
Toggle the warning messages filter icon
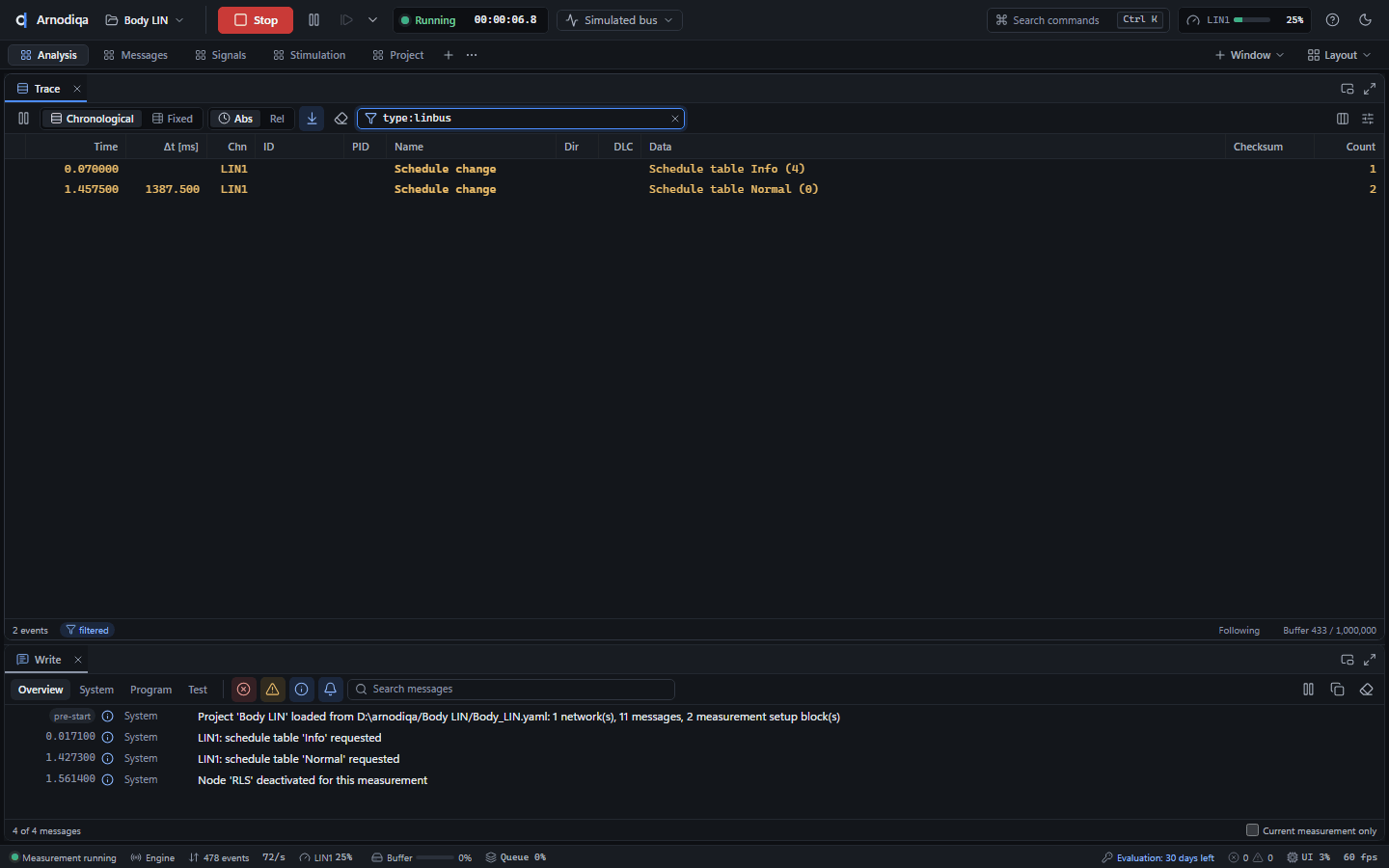pyautogui.click(x=273, y=690)
